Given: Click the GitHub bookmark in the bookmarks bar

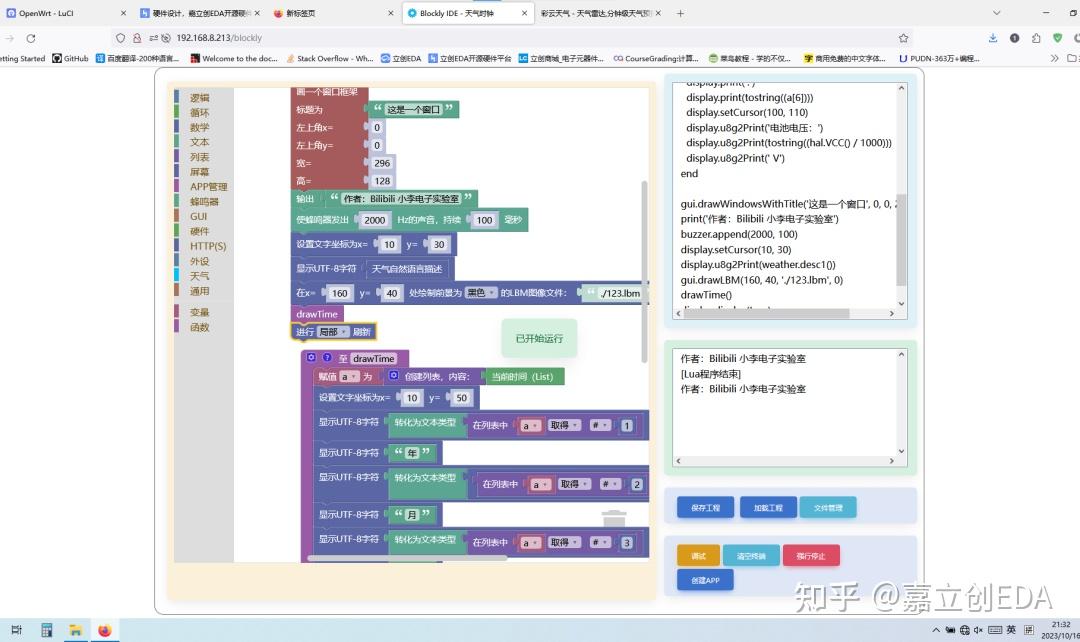Looking at the screenshot, I should click(x=71, y=58).
